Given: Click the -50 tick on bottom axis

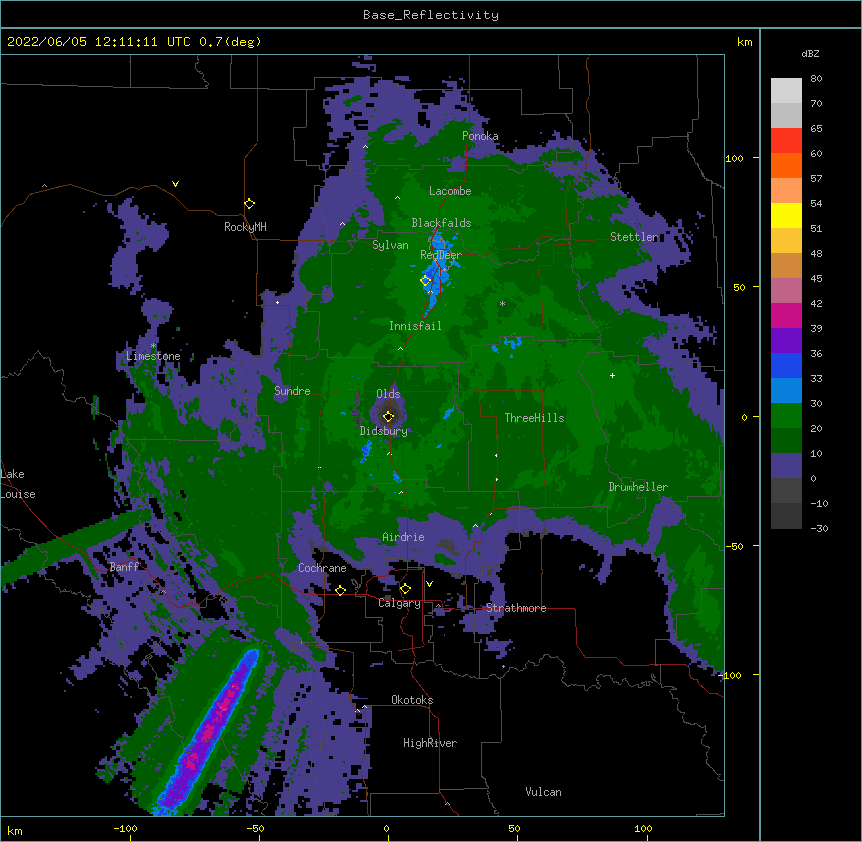Looking at the screenshot, I should click(x=255, y=828).
